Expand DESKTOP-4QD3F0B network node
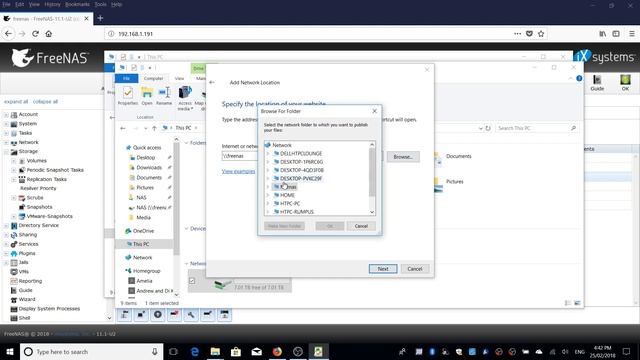The width and height of the screenshot is (640, 360). tap(268, 170)
